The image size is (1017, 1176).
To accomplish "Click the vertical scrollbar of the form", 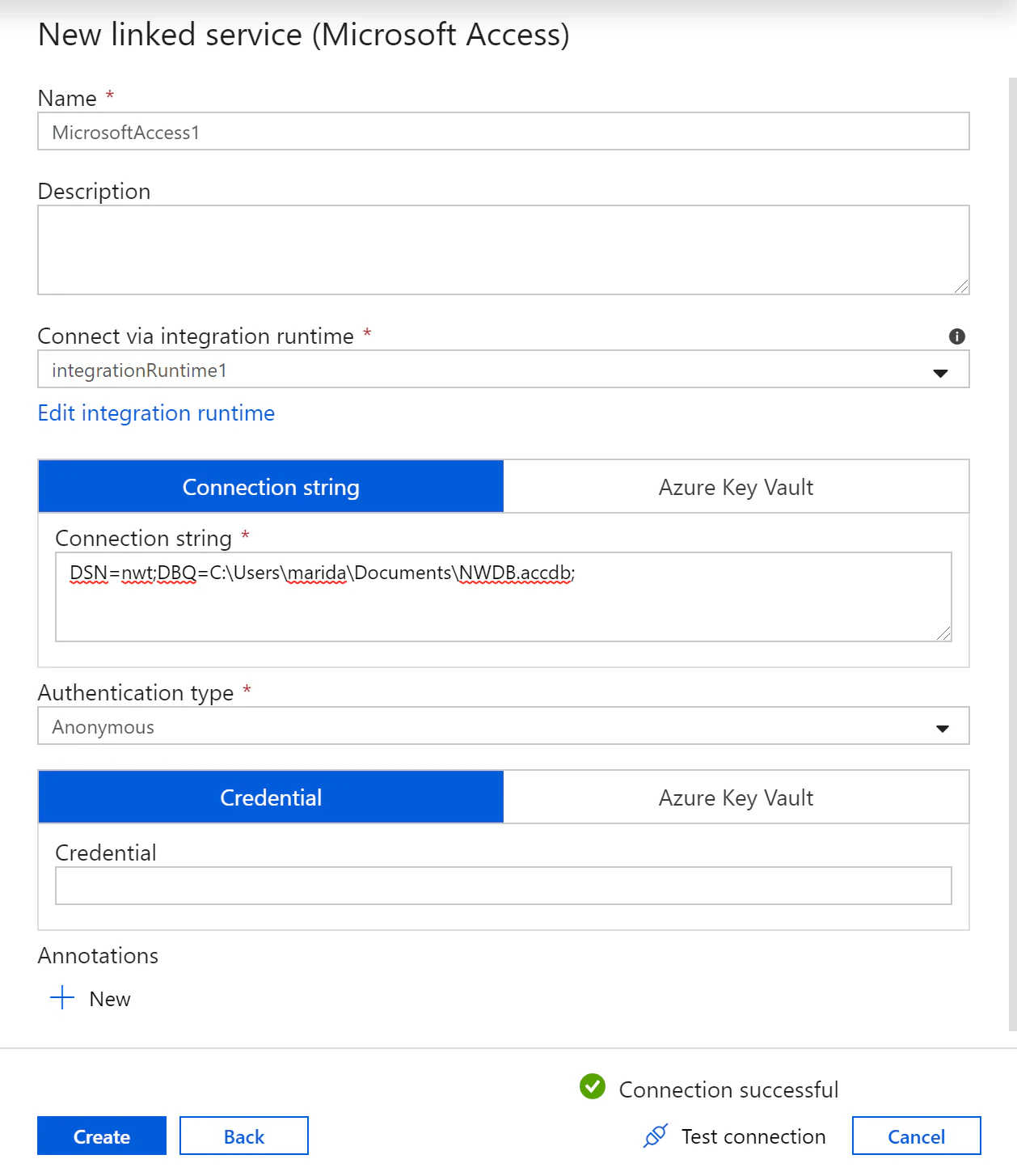I will click(1012, 554).
